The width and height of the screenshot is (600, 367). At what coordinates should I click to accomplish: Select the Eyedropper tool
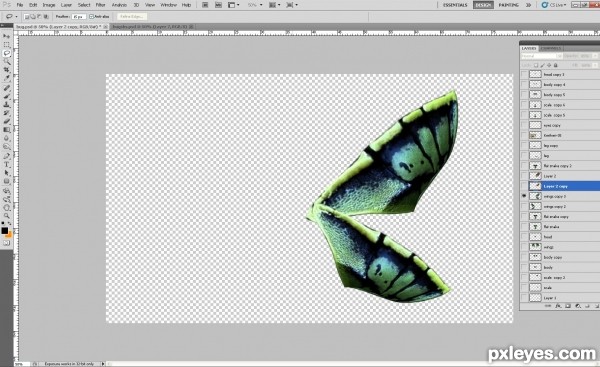pyautogui.click(x=7, y=78)
